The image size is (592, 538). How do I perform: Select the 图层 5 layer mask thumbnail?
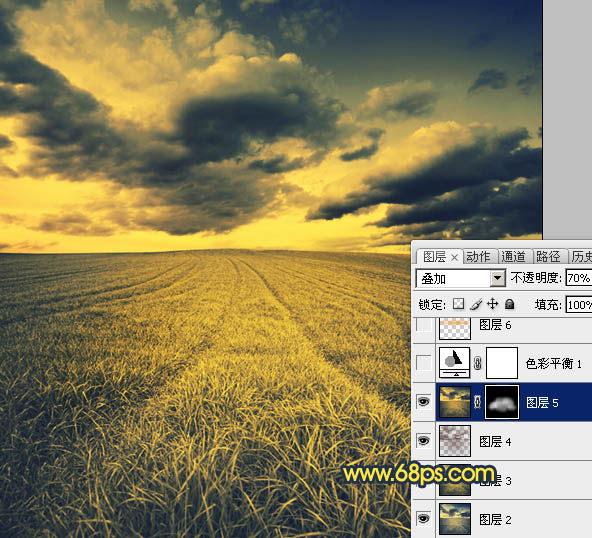pyautogui.click(x=502, y=402)
